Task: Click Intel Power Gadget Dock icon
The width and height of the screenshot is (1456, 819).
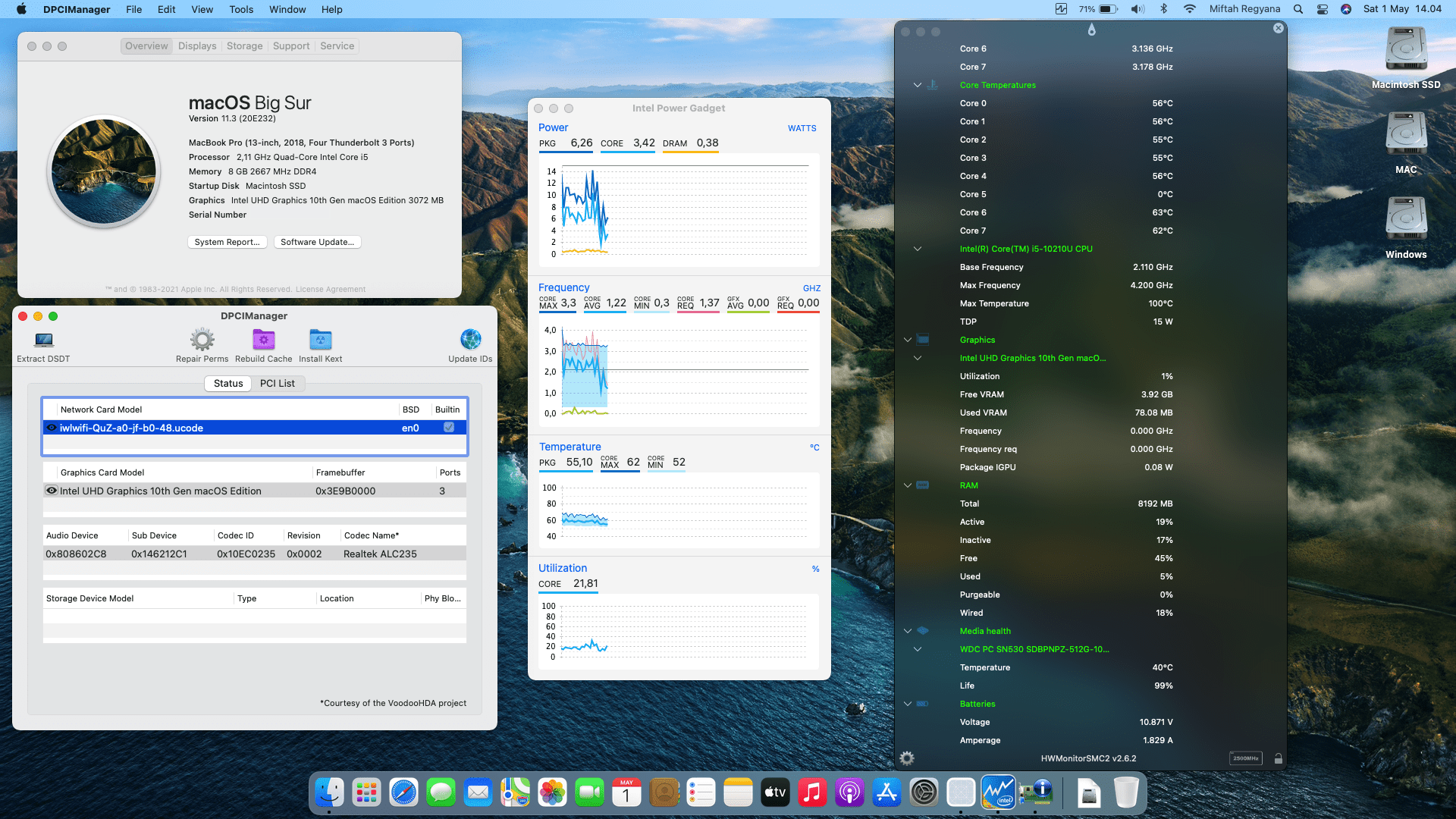Action: (x=998, y=792)
